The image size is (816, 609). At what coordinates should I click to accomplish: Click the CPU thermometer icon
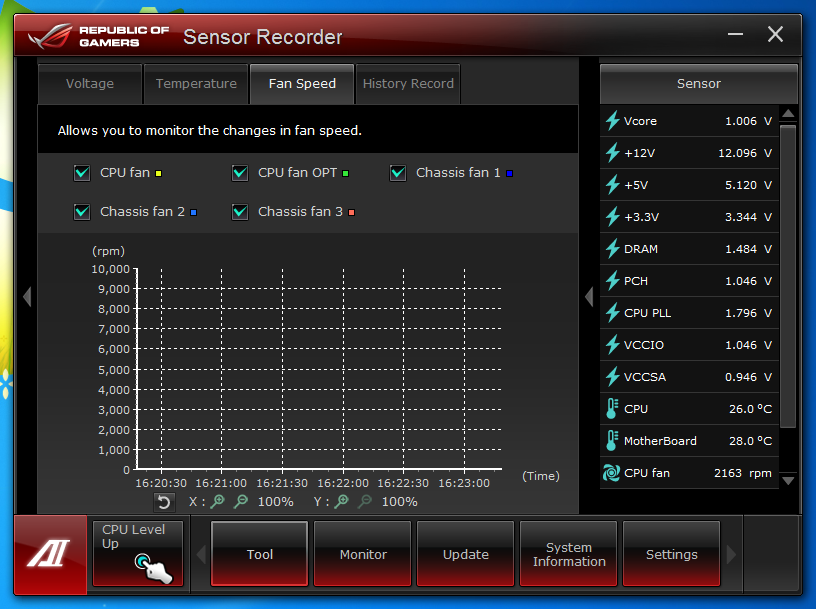(612, 409)
